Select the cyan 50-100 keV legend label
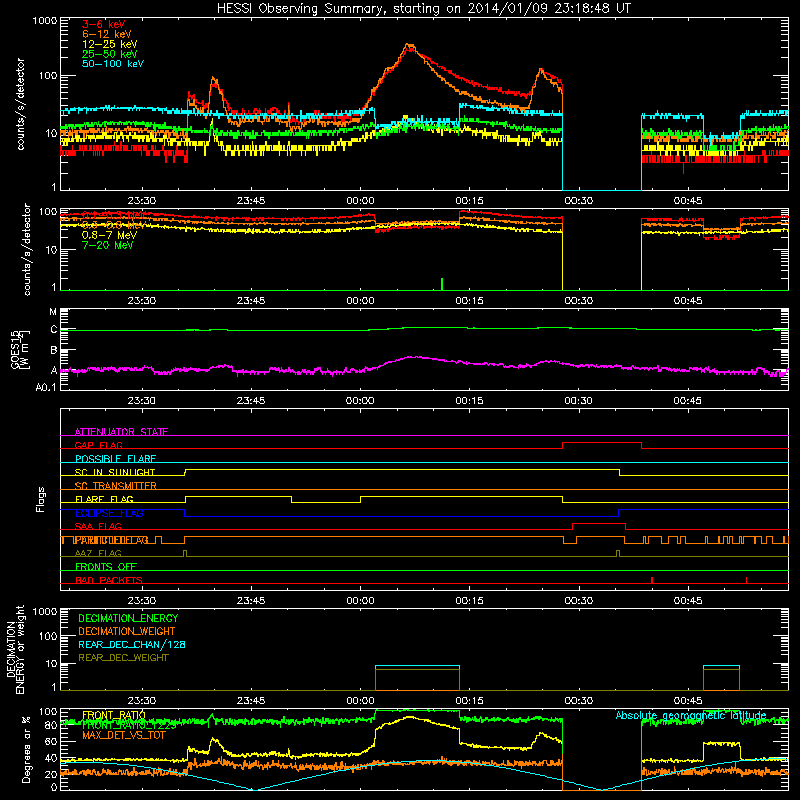This screenshot has height=800, width=800. pos(113,64)
